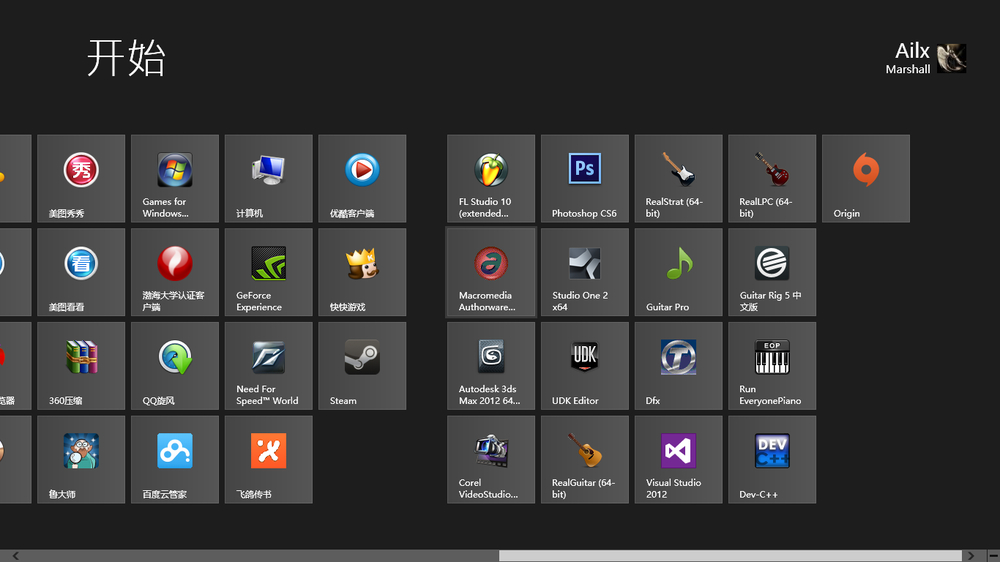Open the Origin tile
The height and width of the screenshot is (562, 1000).
coord(866,179)
